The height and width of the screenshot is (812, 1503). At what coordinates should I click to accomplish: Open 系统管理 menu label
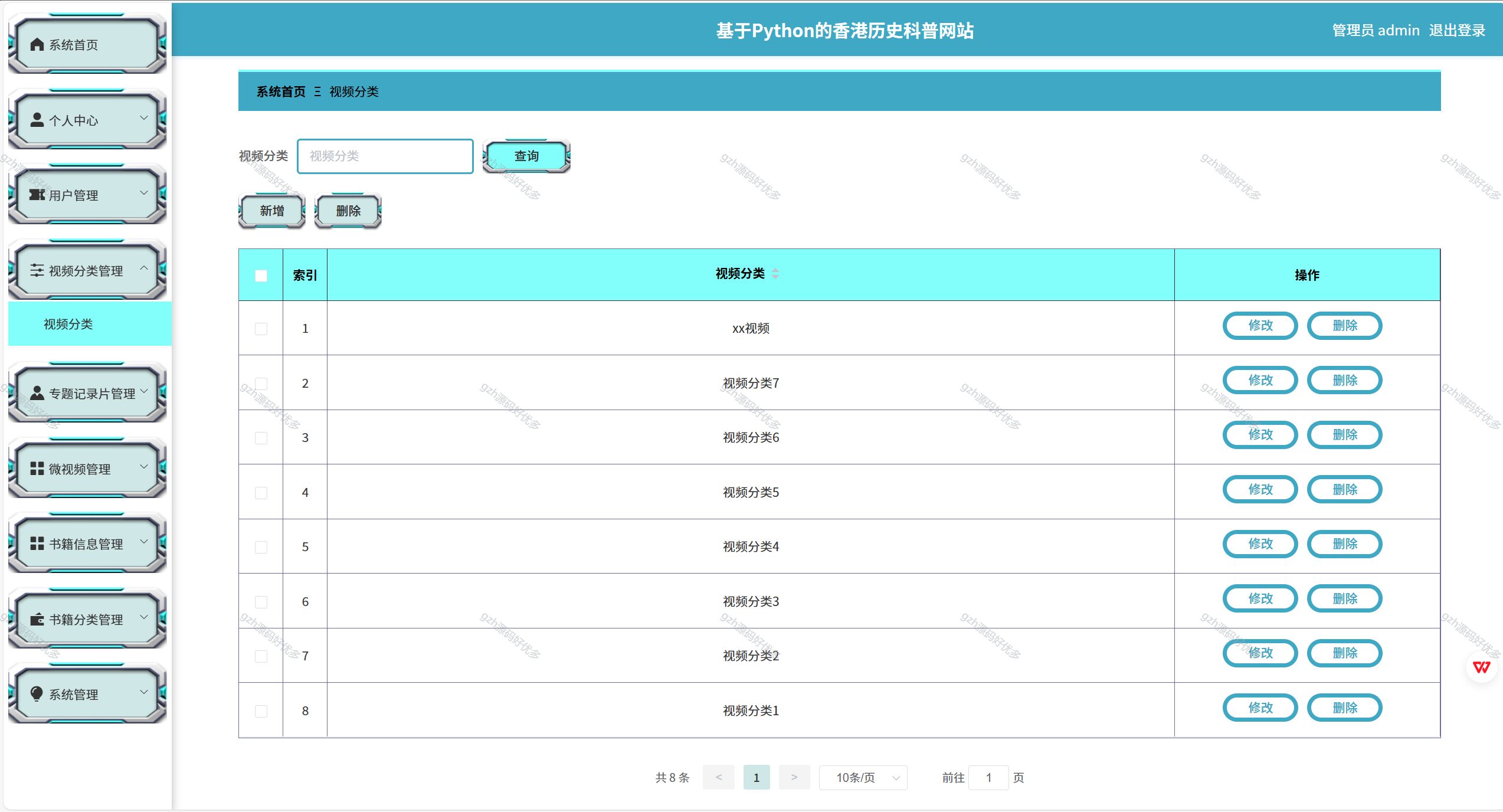tap(74, 695)
